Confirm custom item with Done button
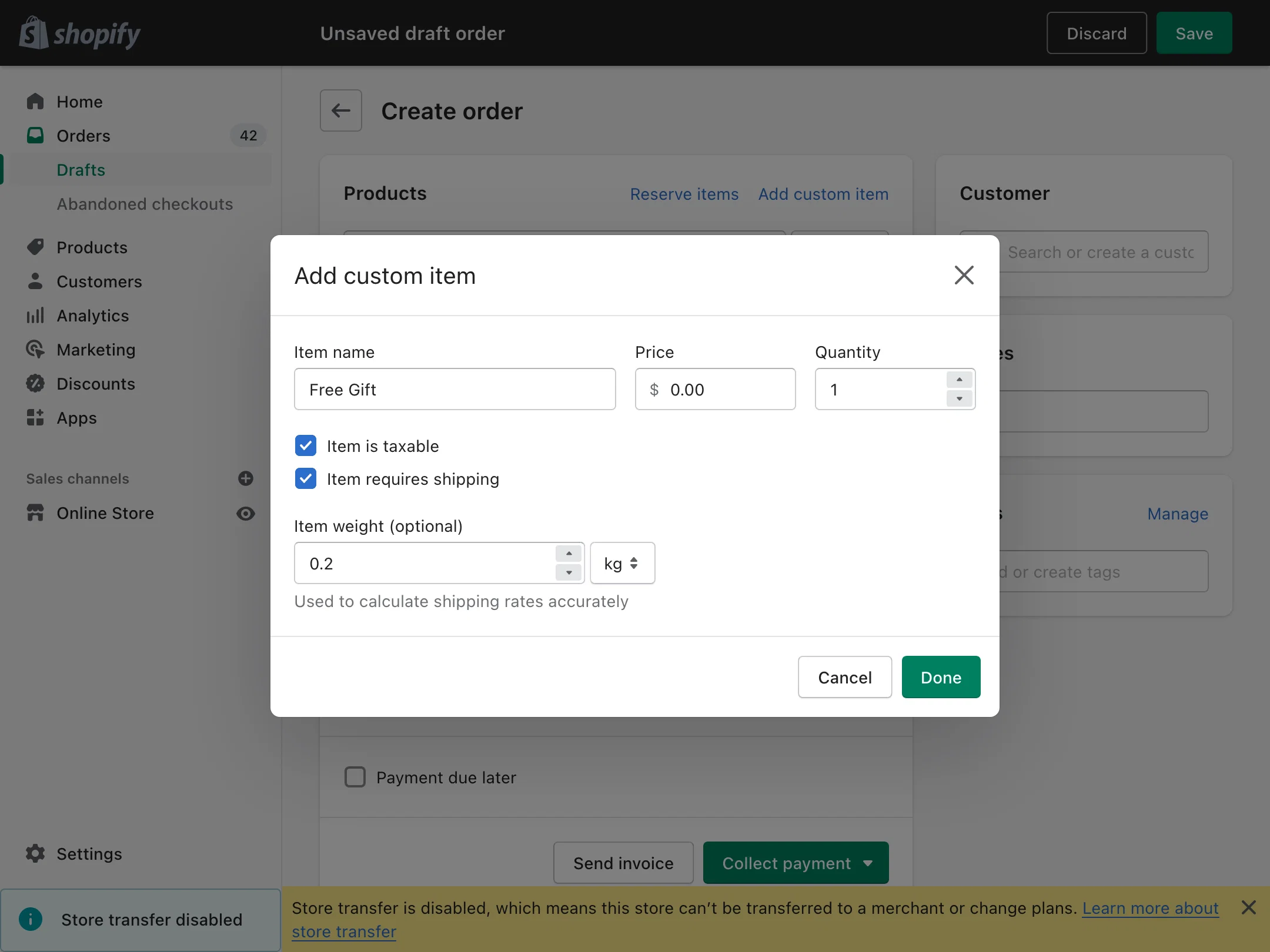This screenshot has width=1270, height=952. coord(941,677)
